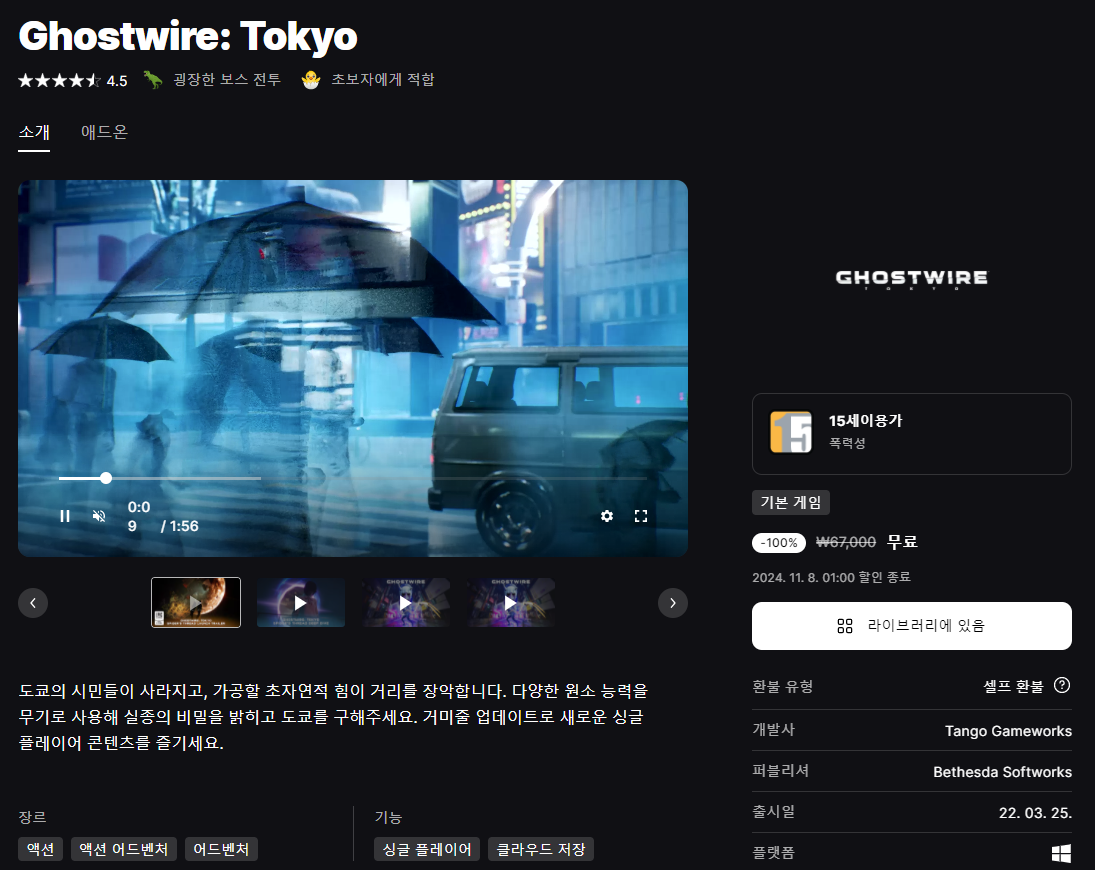The height and width of the screenshot is (870, 1095).
Task: Click the release date 22. 03. 25.
Action: click(1035, 813)
